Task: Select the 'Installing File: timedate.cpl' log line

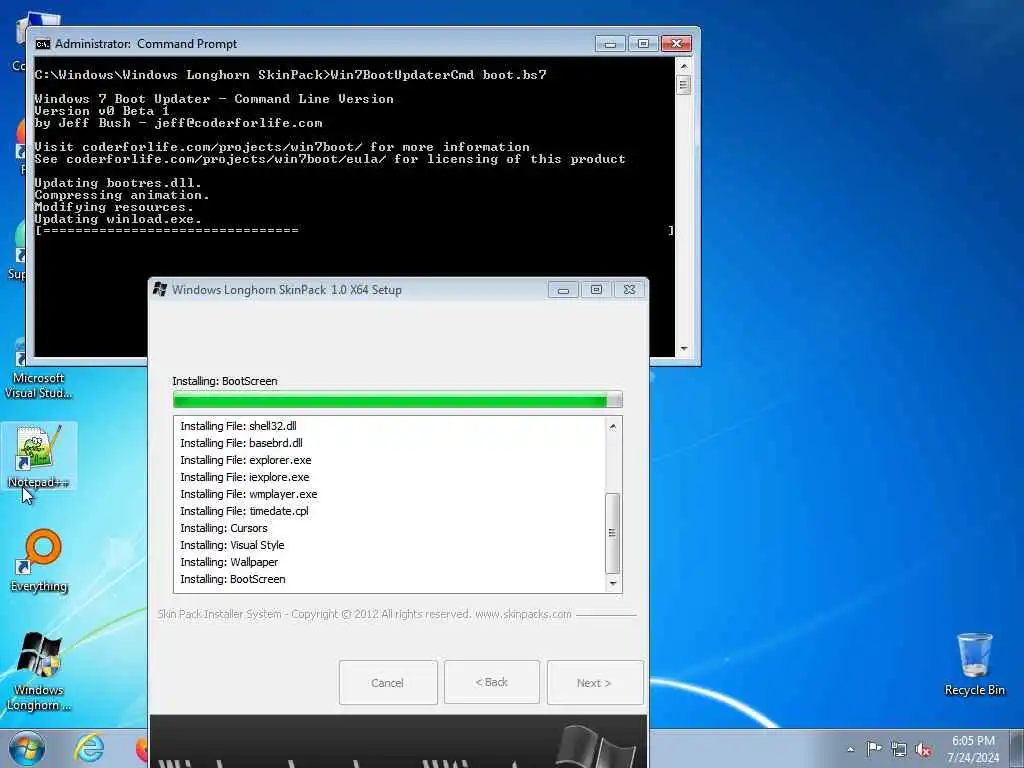Action: (x=244, y=511)
